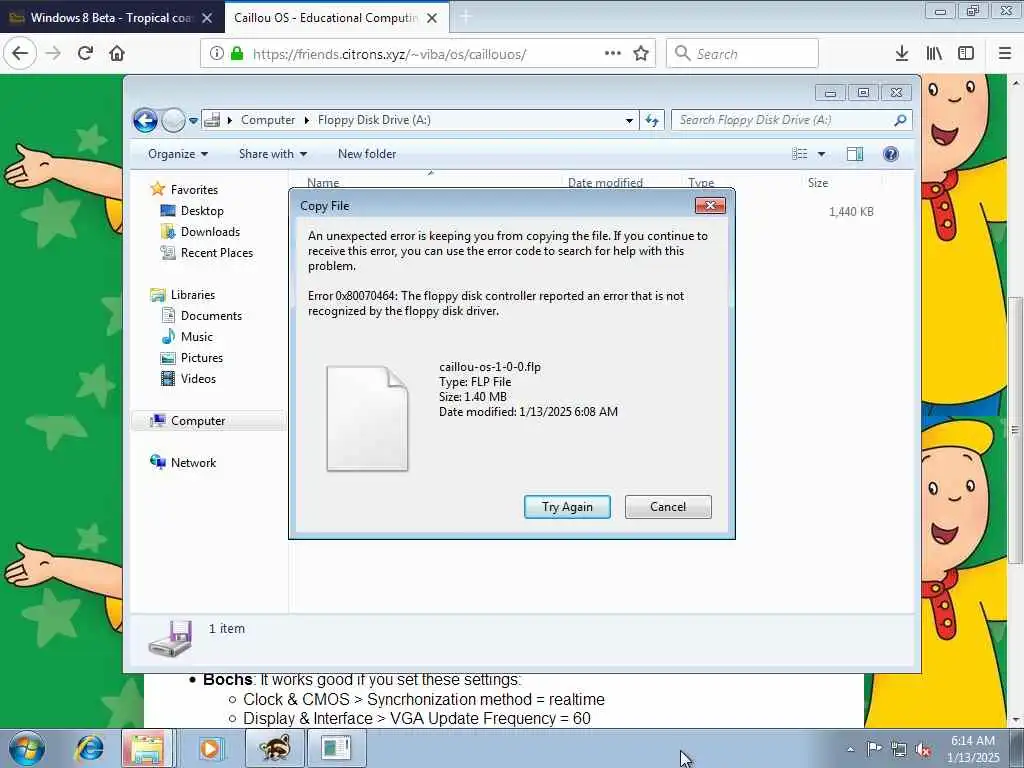Open Windows Media Player taskbar icon
Viewport: 1024px width, 768px height.
click(211, 748)
